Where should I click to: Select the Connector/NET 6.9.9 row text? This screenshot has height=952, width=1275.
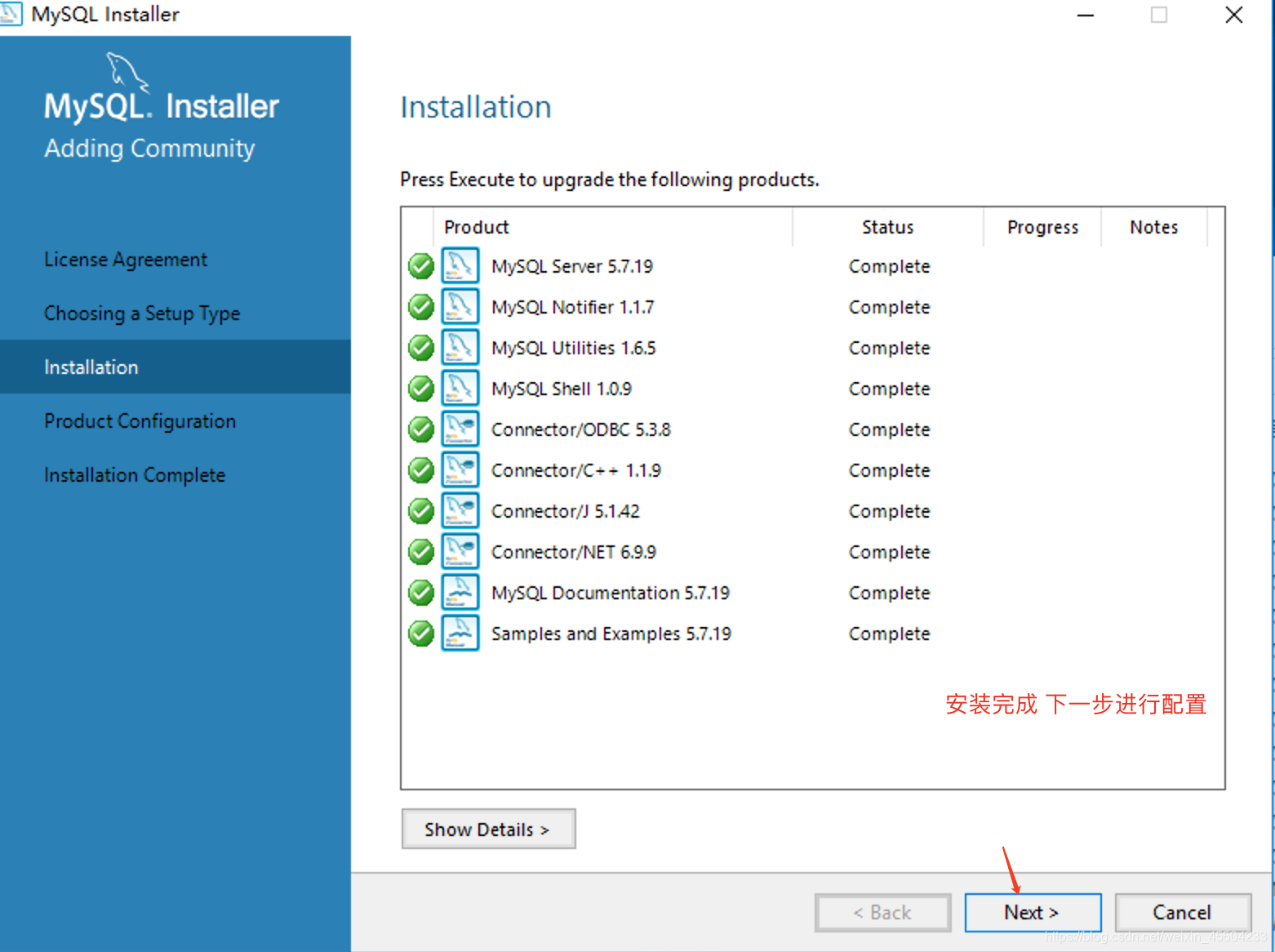pyautogui.click(x=574, y=552)
